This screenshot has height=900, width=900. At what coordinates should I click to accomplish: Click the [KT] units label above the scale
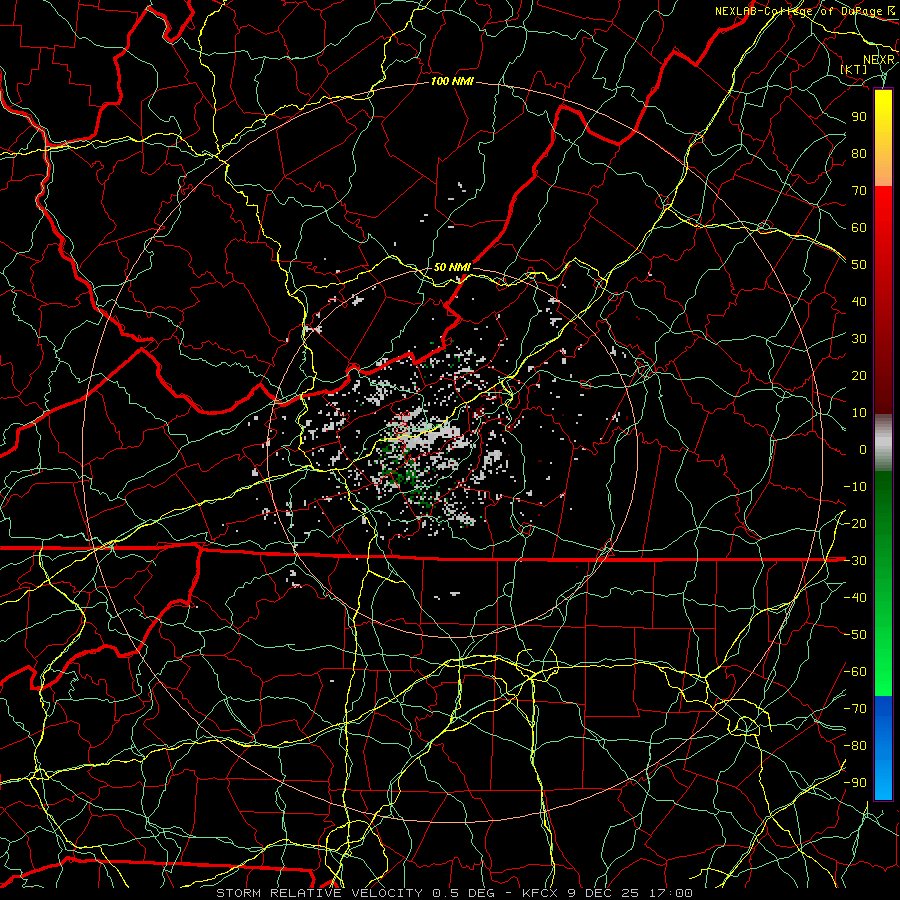tap(854, 69)
